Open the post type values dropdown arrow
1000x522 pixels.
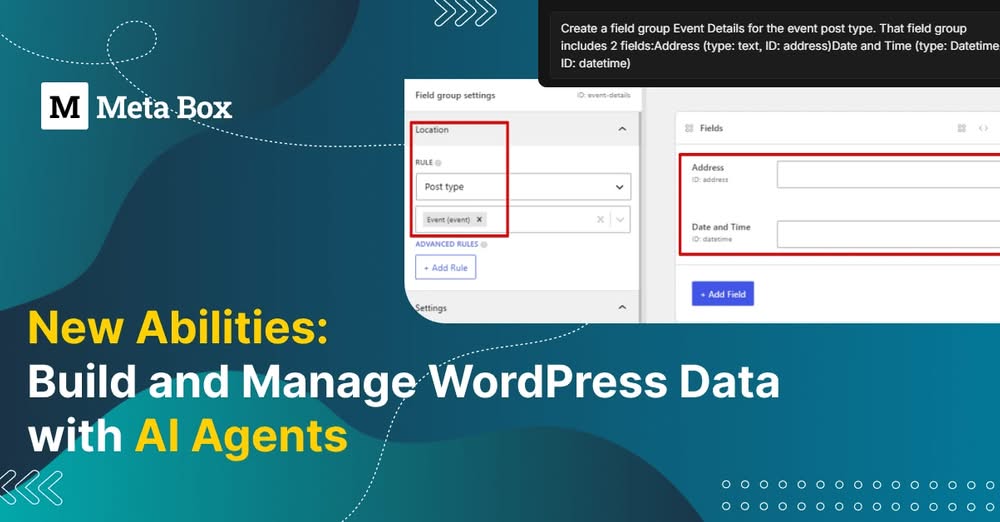(x=620, y=220)
